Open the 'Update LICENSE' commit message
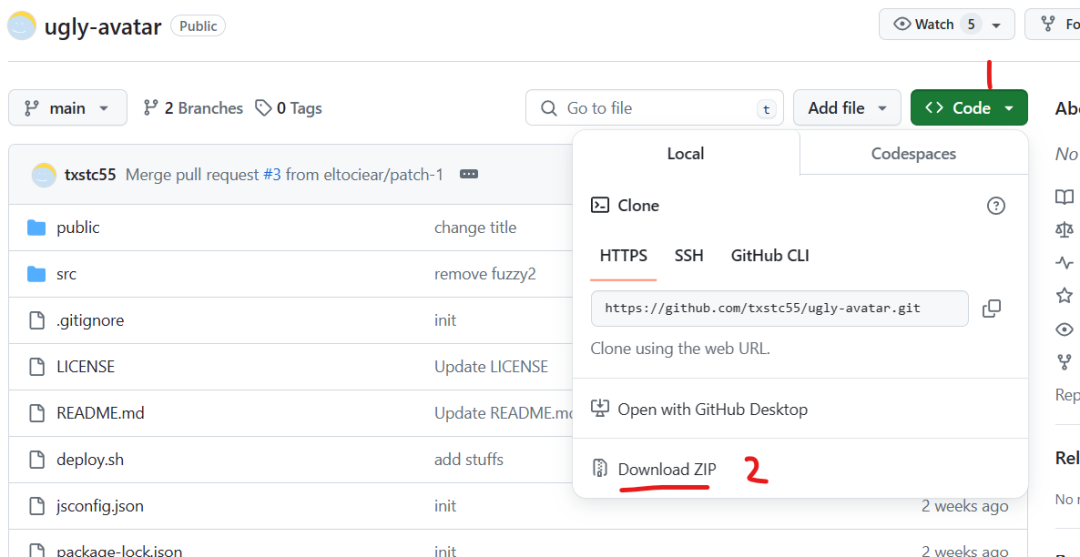The width and height of the screenshot is (1080, 557). (491, 367)
